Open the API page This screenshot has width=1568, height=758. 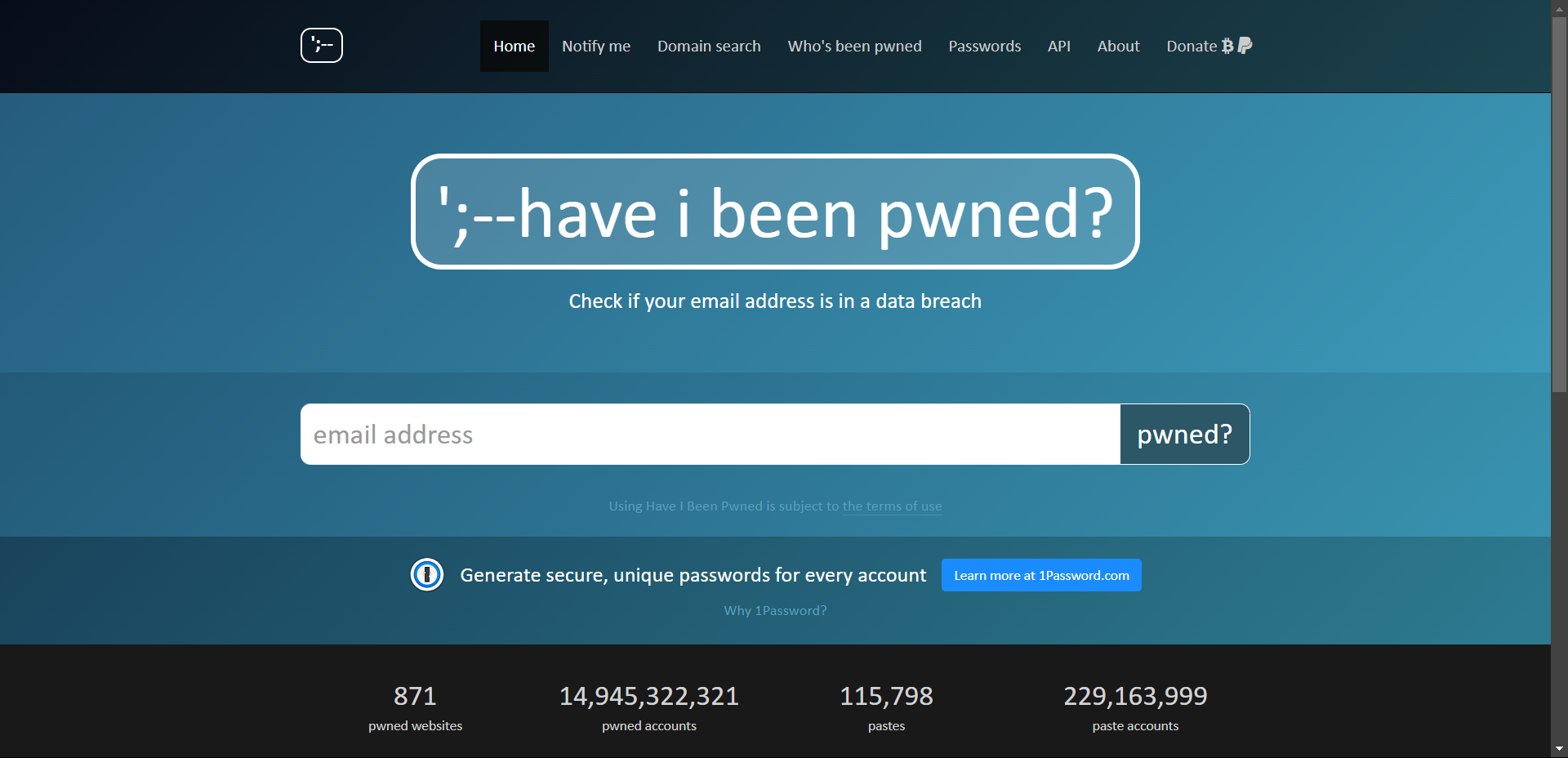(1058, 46)
